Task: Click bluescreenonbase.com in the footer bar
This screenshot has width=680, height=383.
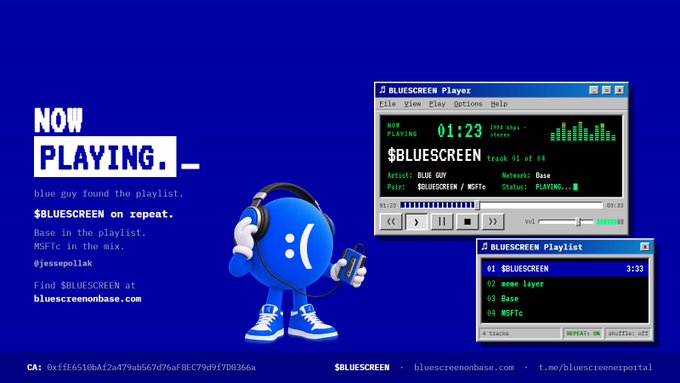Action: coord(464,367)
